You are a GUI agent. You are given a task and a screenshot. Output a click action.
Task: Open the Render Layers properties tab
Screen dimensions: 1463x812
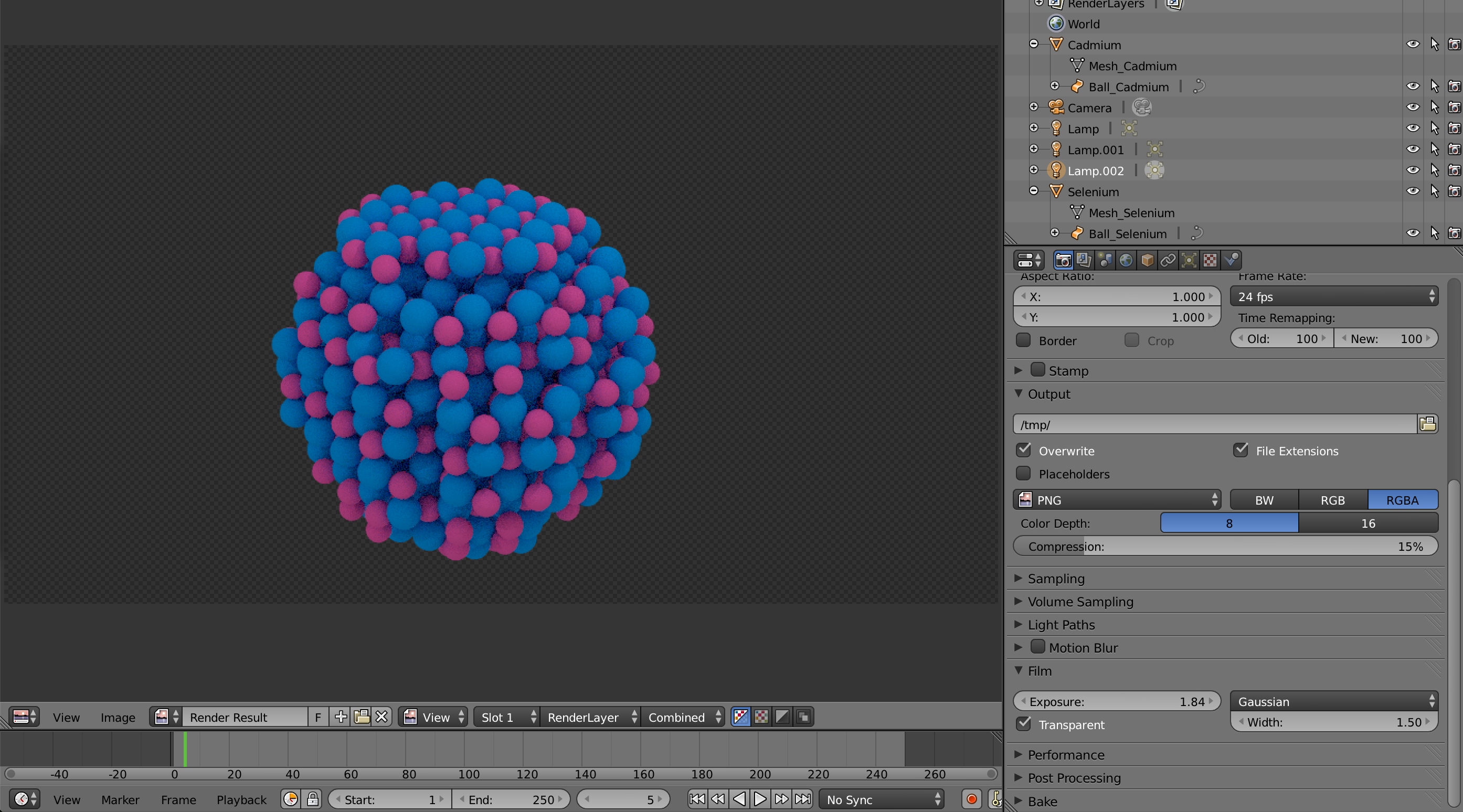click(1084, 260)
